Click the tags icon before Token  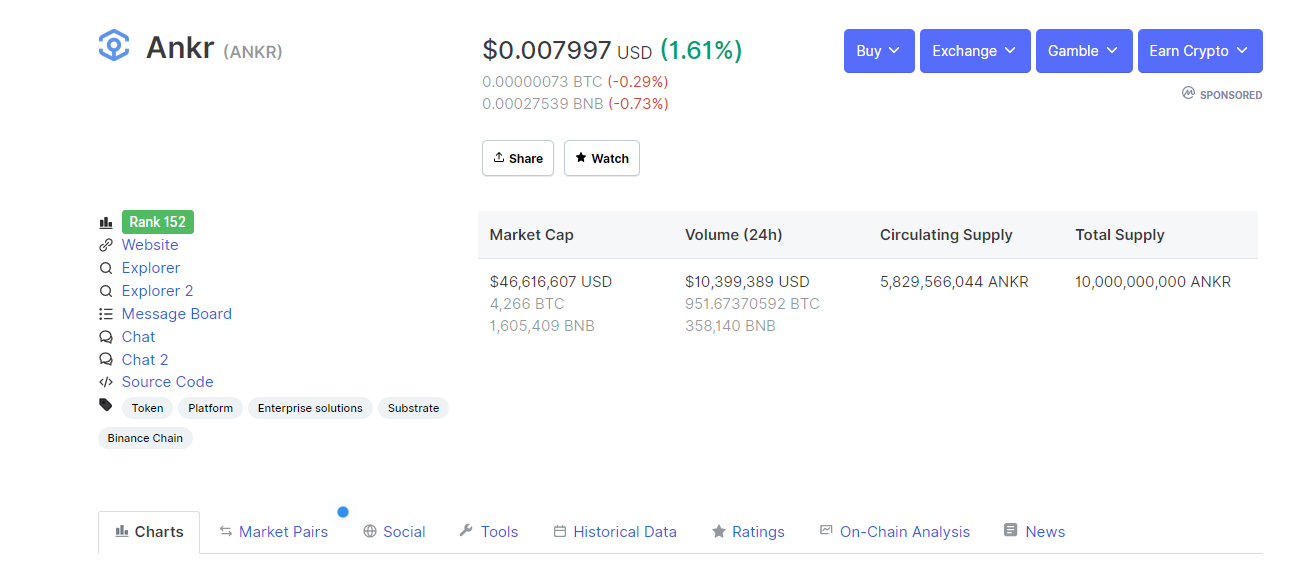(106, 405)
